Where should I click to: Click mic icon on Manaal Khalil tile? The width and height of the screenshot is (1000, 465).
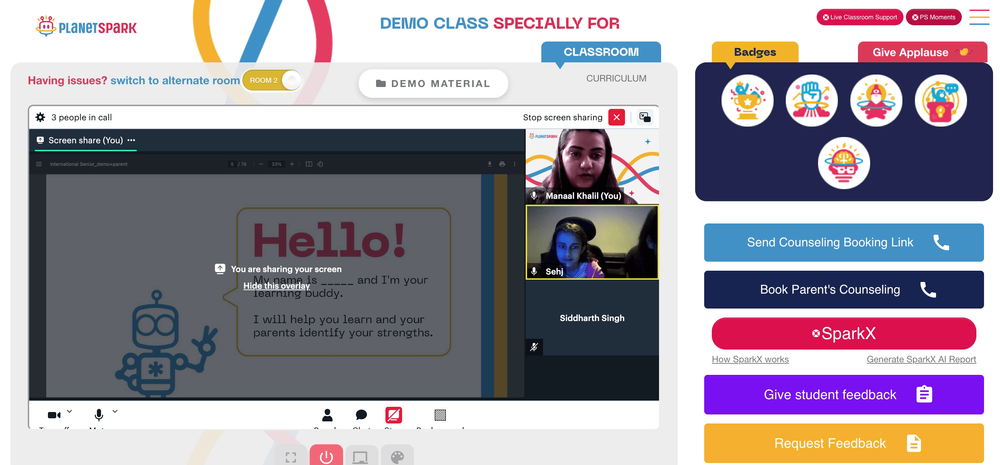(x=534, y=196)
